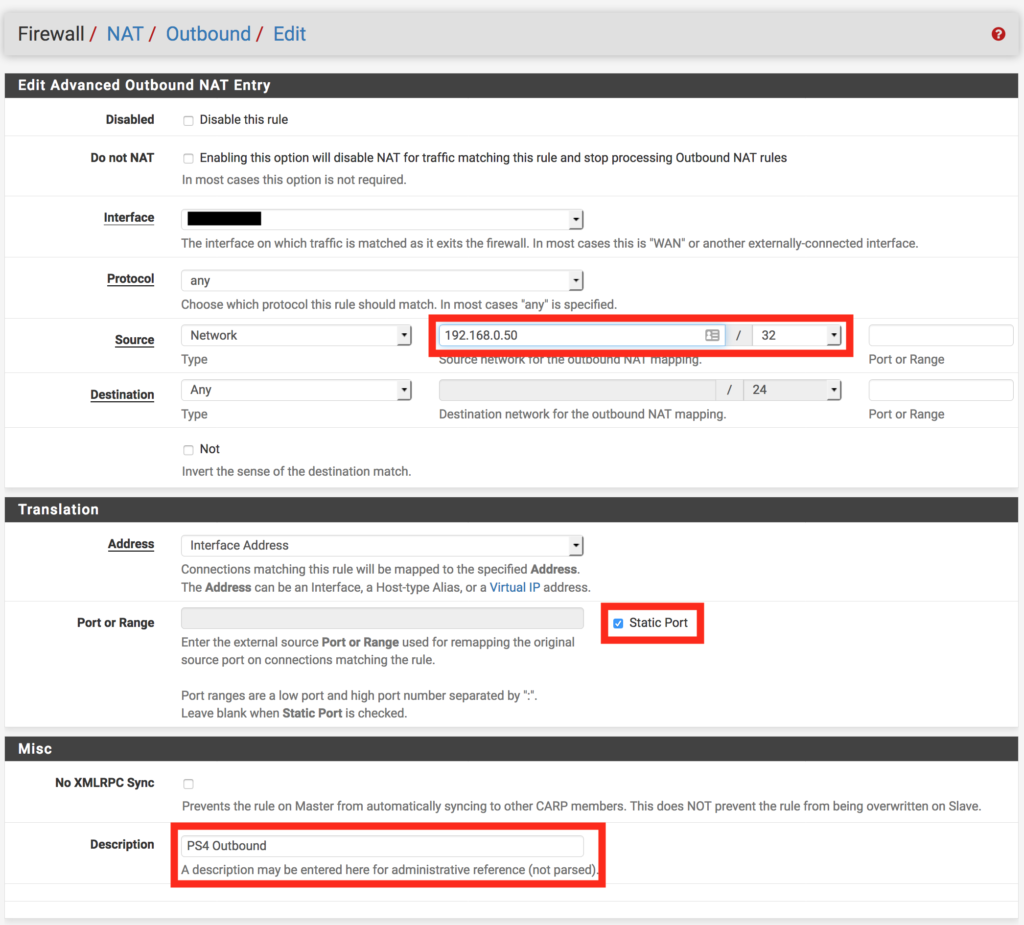Tick the Disable this rule checkbox

pyautogui.click(x=188, y=120)
